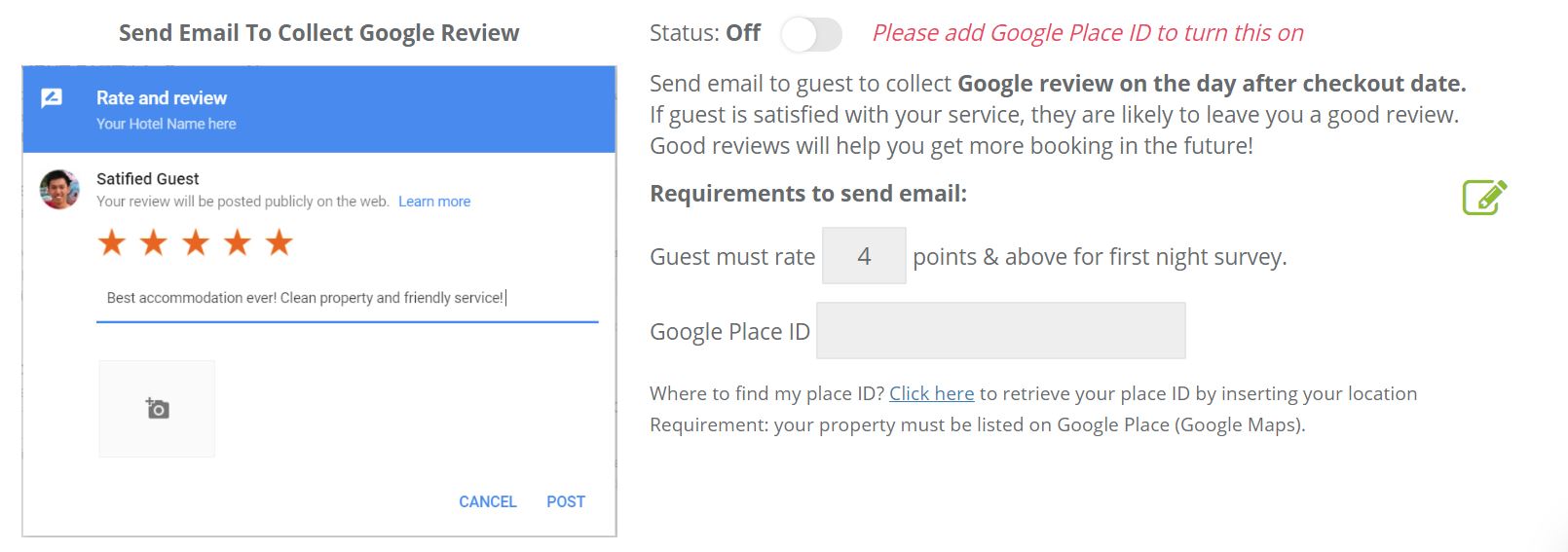Image resolution: width=1568 pixels, height=552 pixels.
Task: Click the Google Place ID input field
Action: [1000, 331]
